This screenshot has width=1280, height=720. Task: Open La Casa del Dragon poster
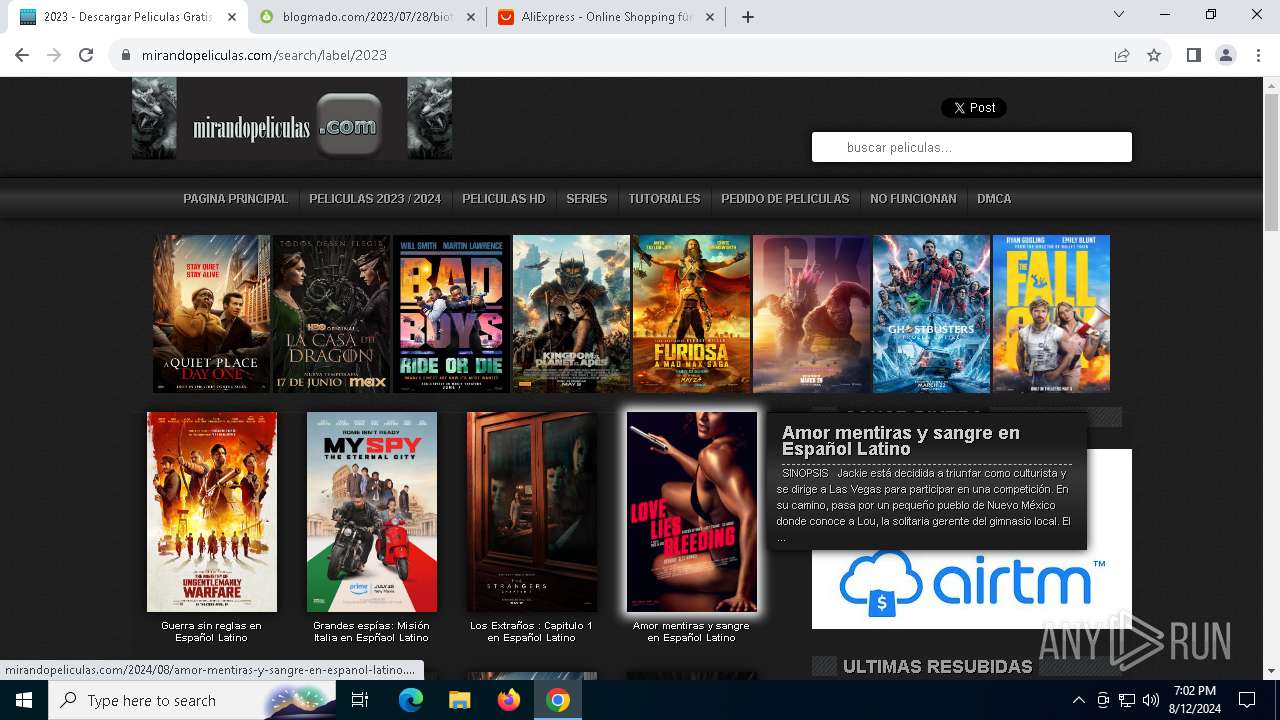coord(331,314)
